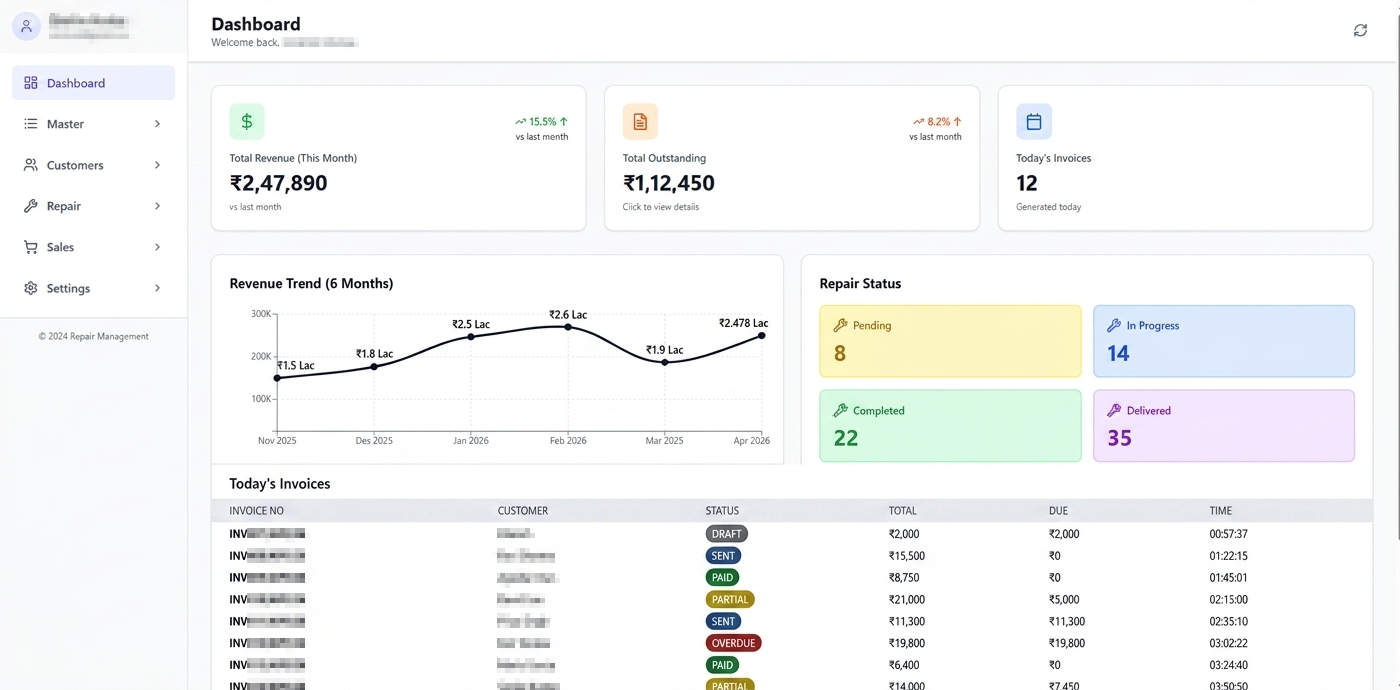Click the 00:57:37 time cell

1228,534
